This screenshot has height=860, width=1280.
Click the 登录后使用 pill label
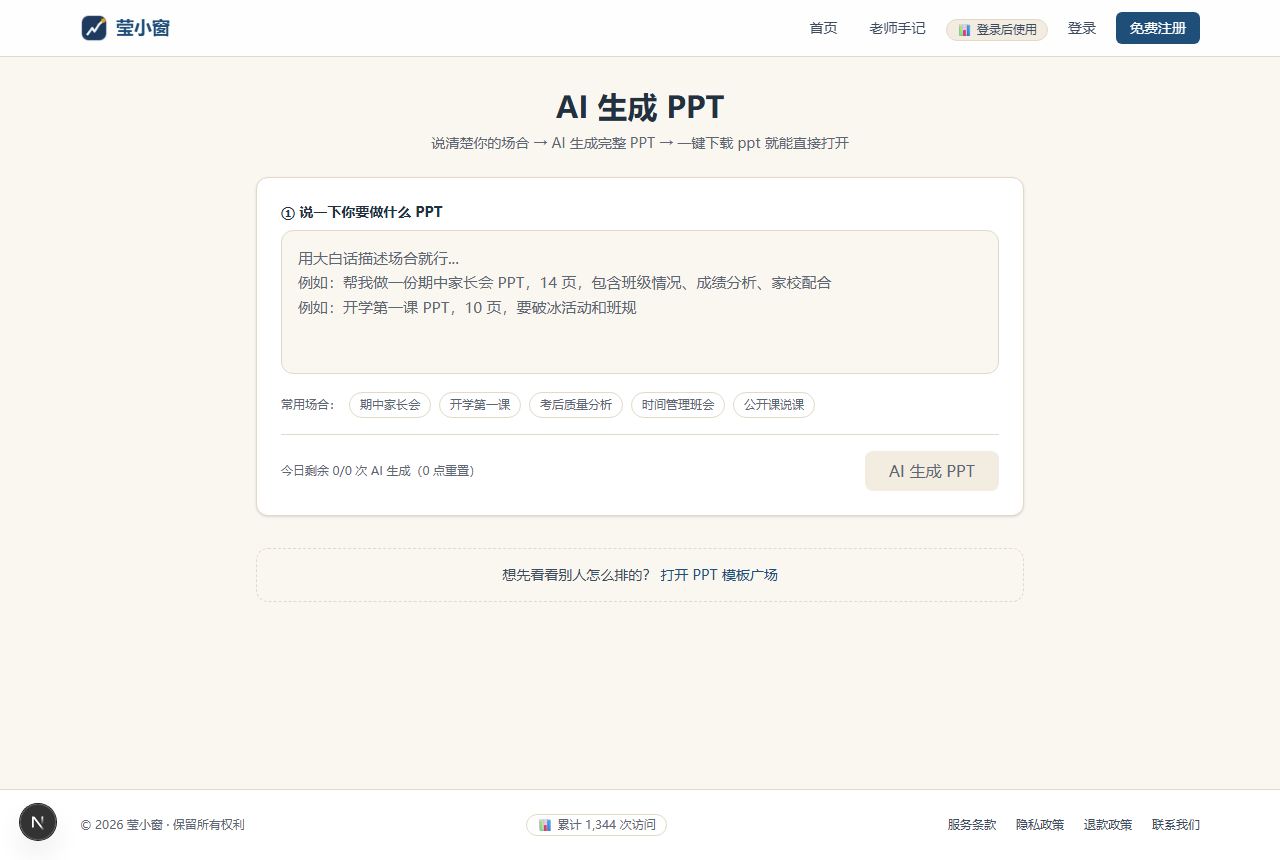(x=1007, y=30)
